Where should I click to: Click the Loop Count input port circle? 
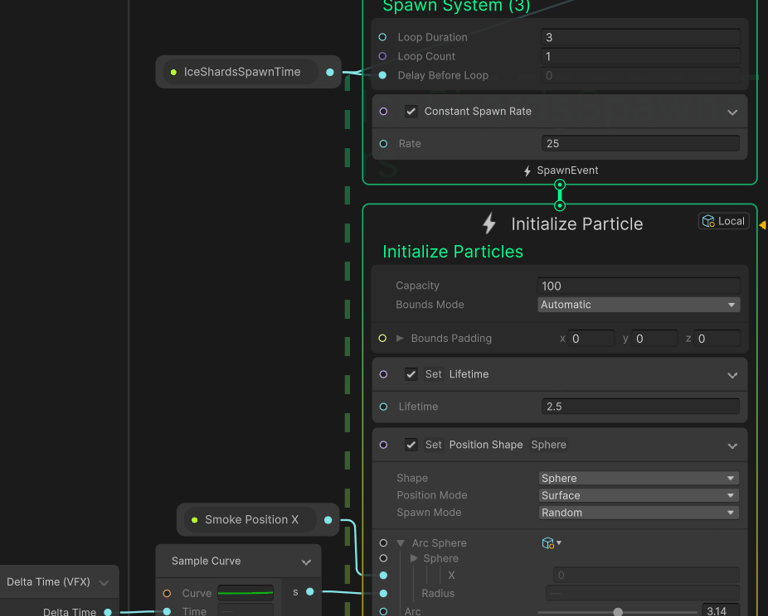click(383, 56)
